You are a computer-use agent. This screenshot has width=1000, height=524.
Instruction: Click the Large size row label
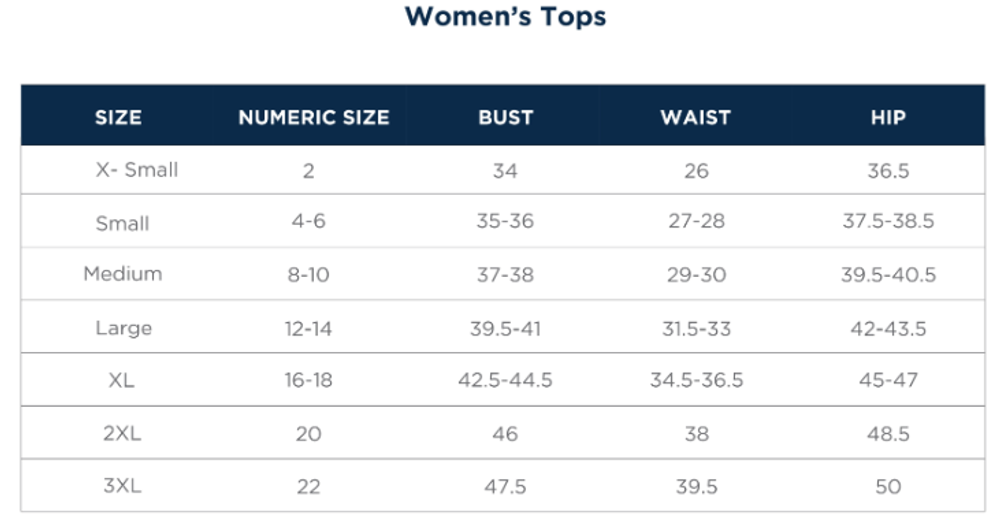[x=123, y=328]
